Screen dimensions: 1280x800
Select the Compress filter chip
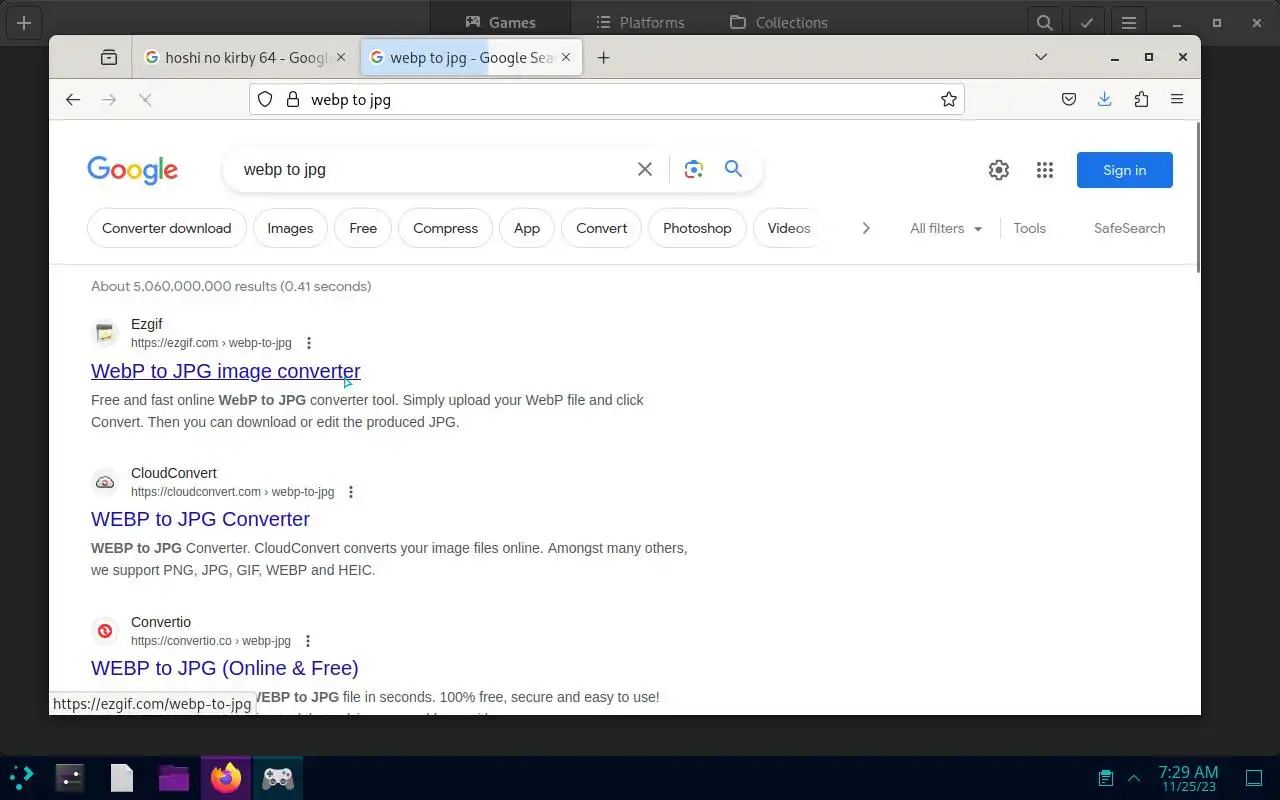click(x=445, y=228)
